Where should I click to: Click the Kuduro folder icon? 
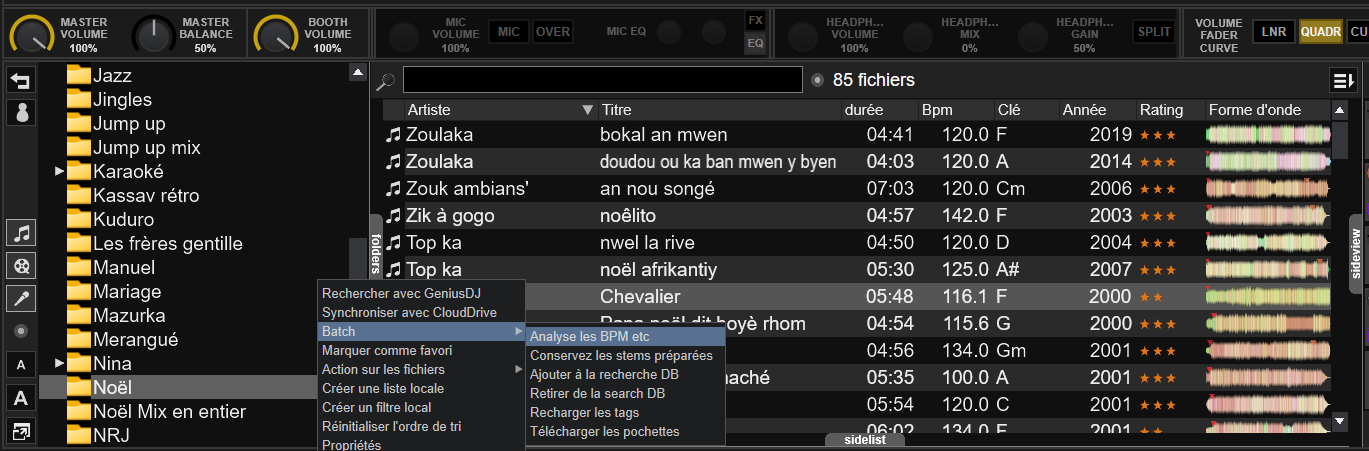pos(78,219)
